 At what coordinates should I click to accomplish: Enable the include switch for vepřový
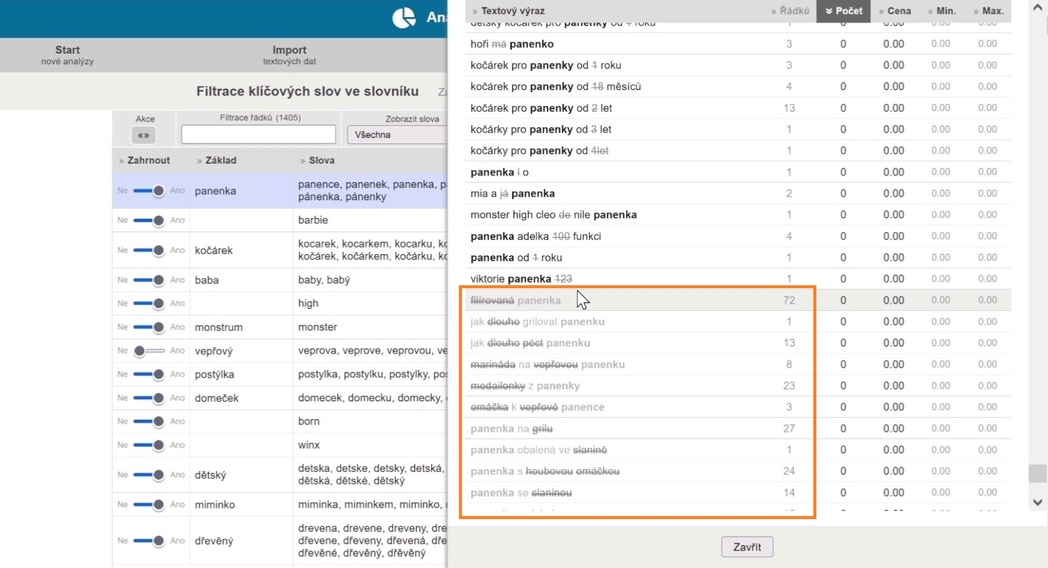pyautogui.click(x=148, y=350)
